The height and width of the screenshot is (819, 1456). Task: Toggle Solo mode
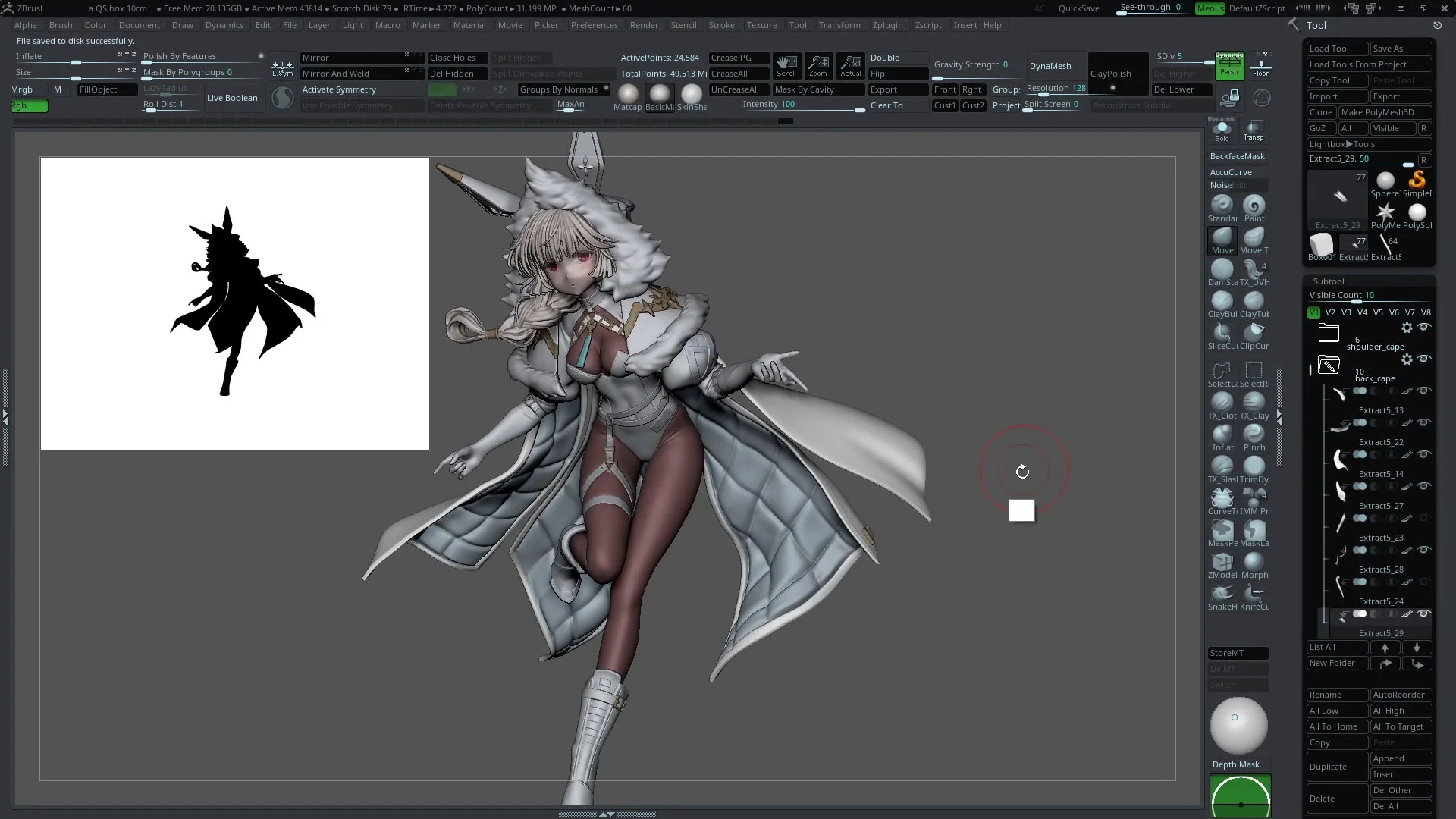tap(1222, 130)
